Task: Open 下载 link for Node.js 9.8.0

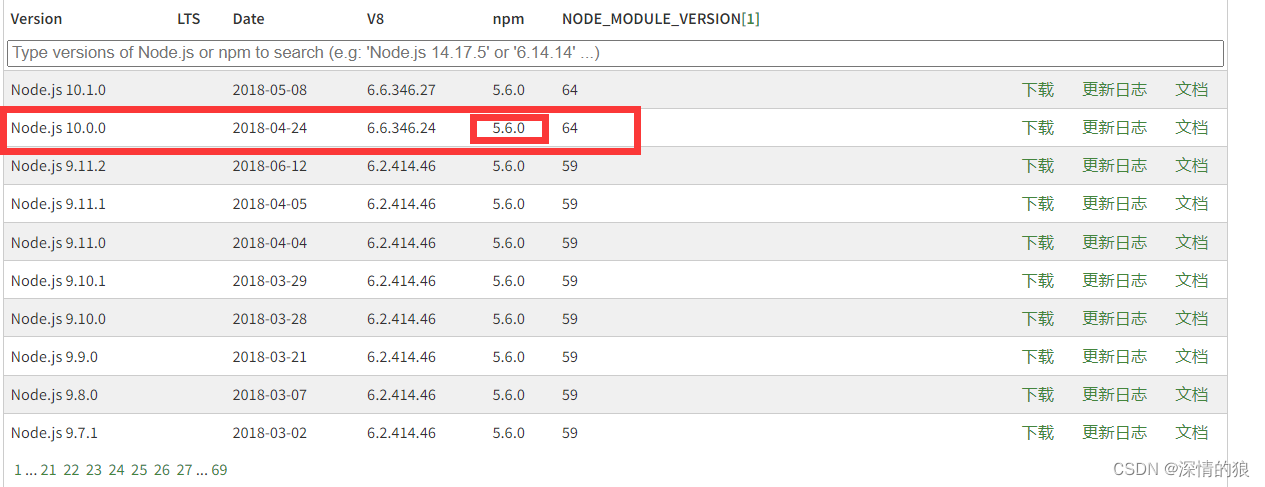Action: tap(1038, 395)
